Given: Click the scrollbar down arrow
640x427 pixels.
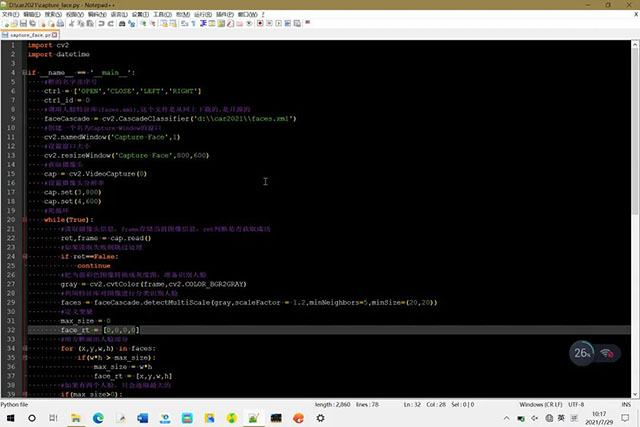Looking at the screenshot, I should (635, 394).
